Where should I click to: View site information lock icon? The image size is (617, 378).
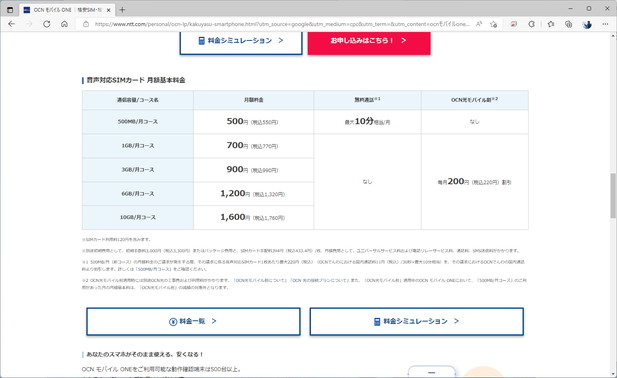(x=86, y=24)
